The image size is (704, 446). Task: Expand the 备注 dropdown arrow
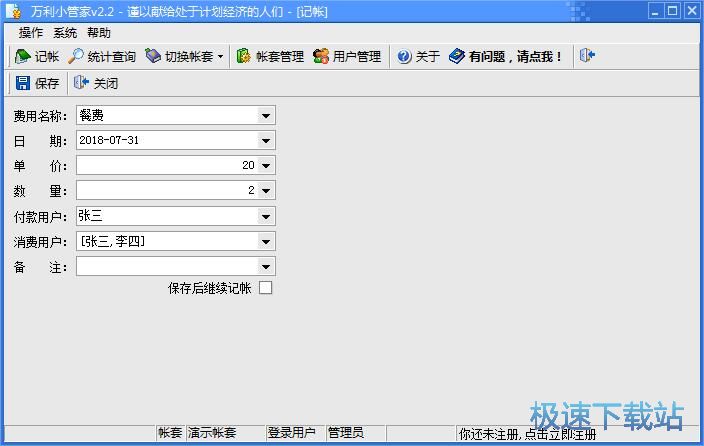[266, 267]
